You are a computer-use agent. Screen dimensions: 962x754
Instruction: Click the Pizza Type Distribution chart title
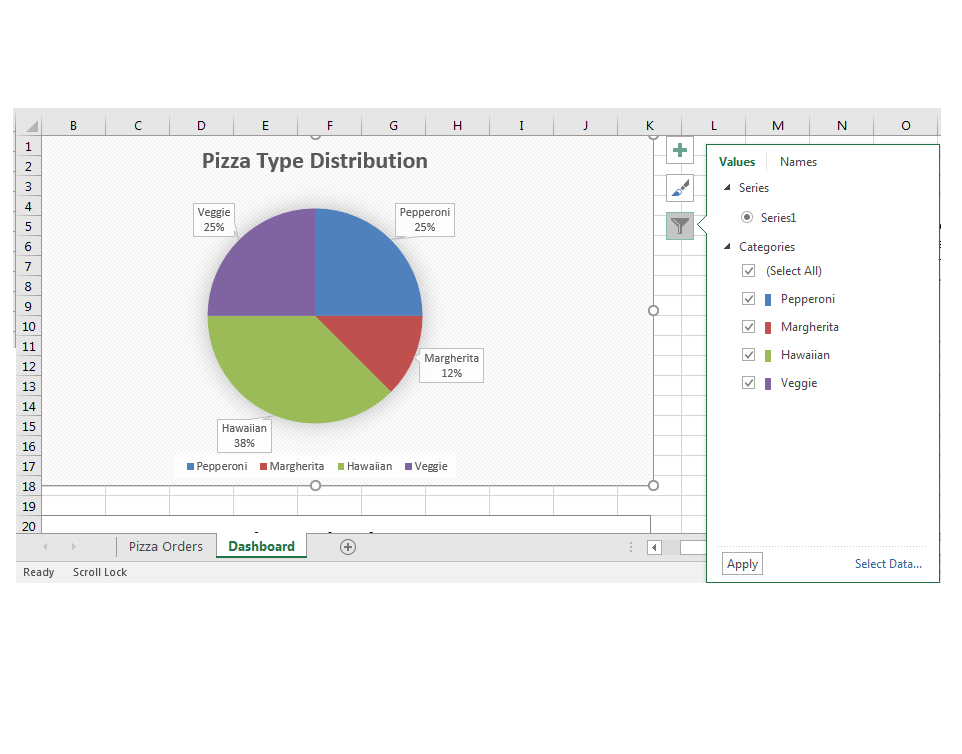(315, 161)
